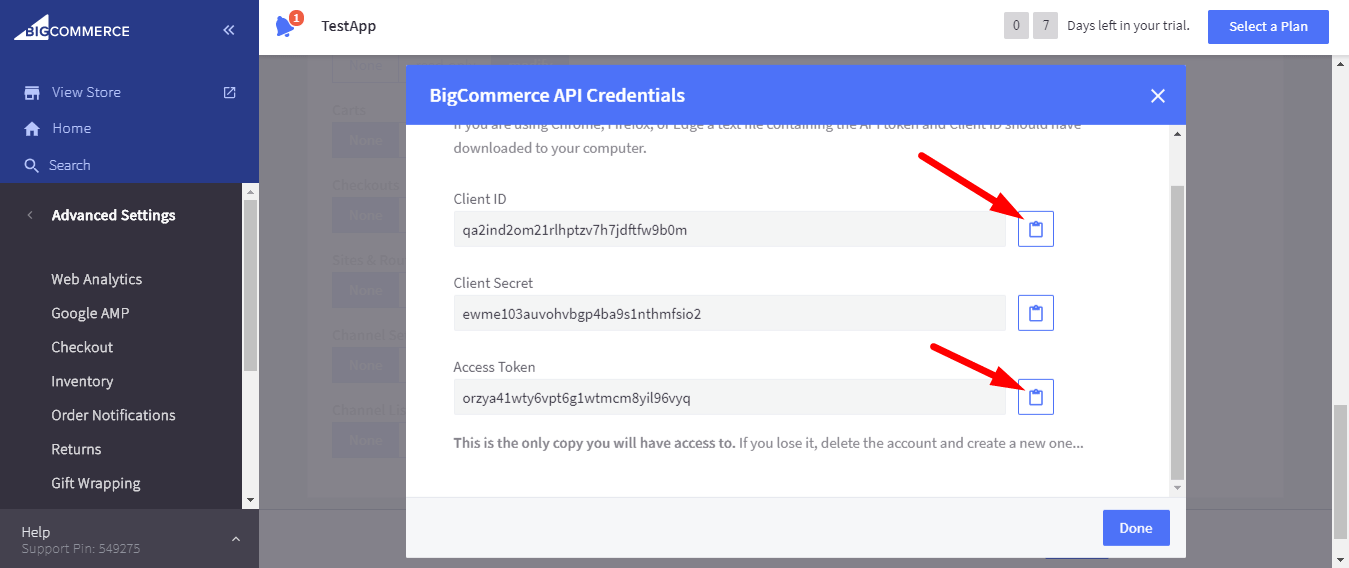
Task: Copy the Access Token to clipboard
Action: [1036, 397]
